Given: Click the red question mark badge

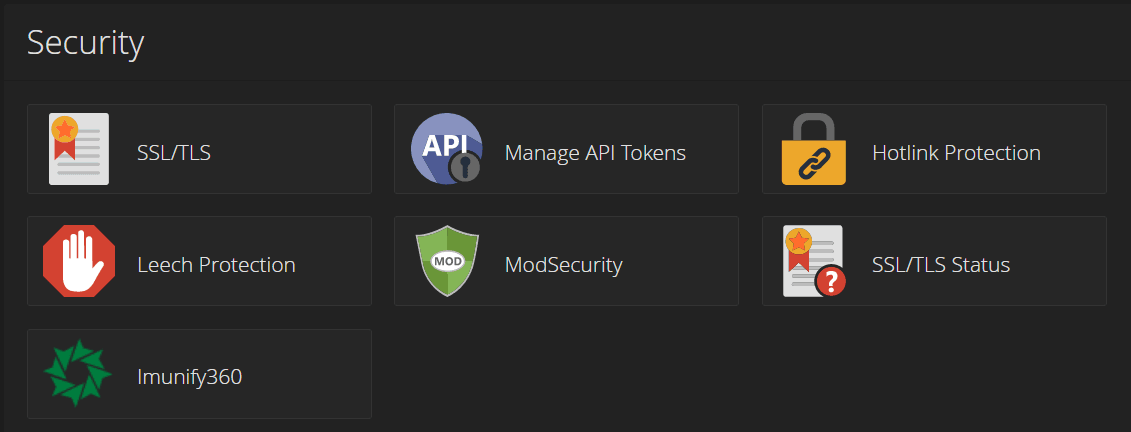Looking at the screenshot, I should pyautogui.click(x=831, y=282).
